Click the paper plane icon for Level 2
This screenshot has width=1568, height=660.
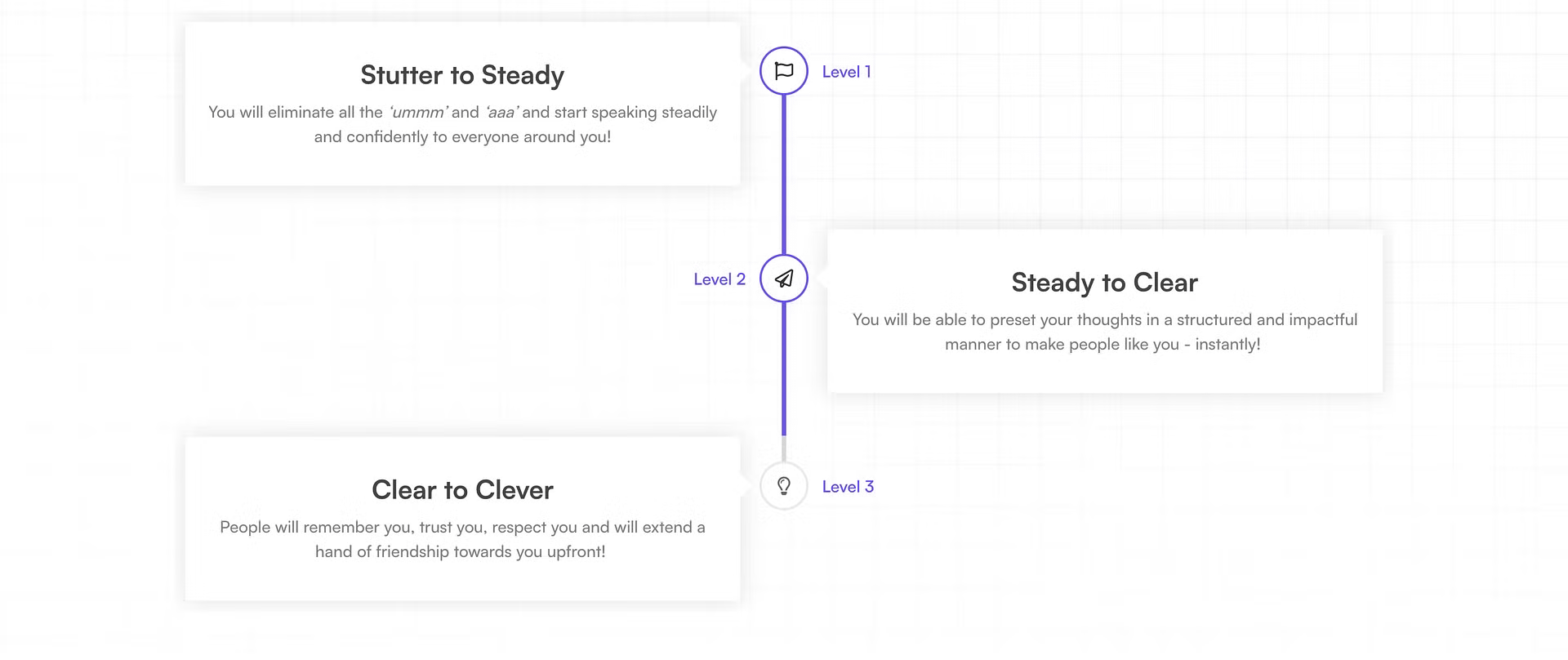point(784,279)
